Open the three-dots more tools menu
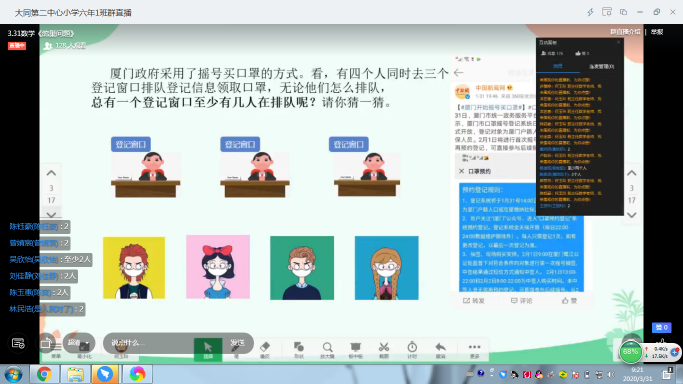Viewport: 683px width, 384px height. click(474, 350)
